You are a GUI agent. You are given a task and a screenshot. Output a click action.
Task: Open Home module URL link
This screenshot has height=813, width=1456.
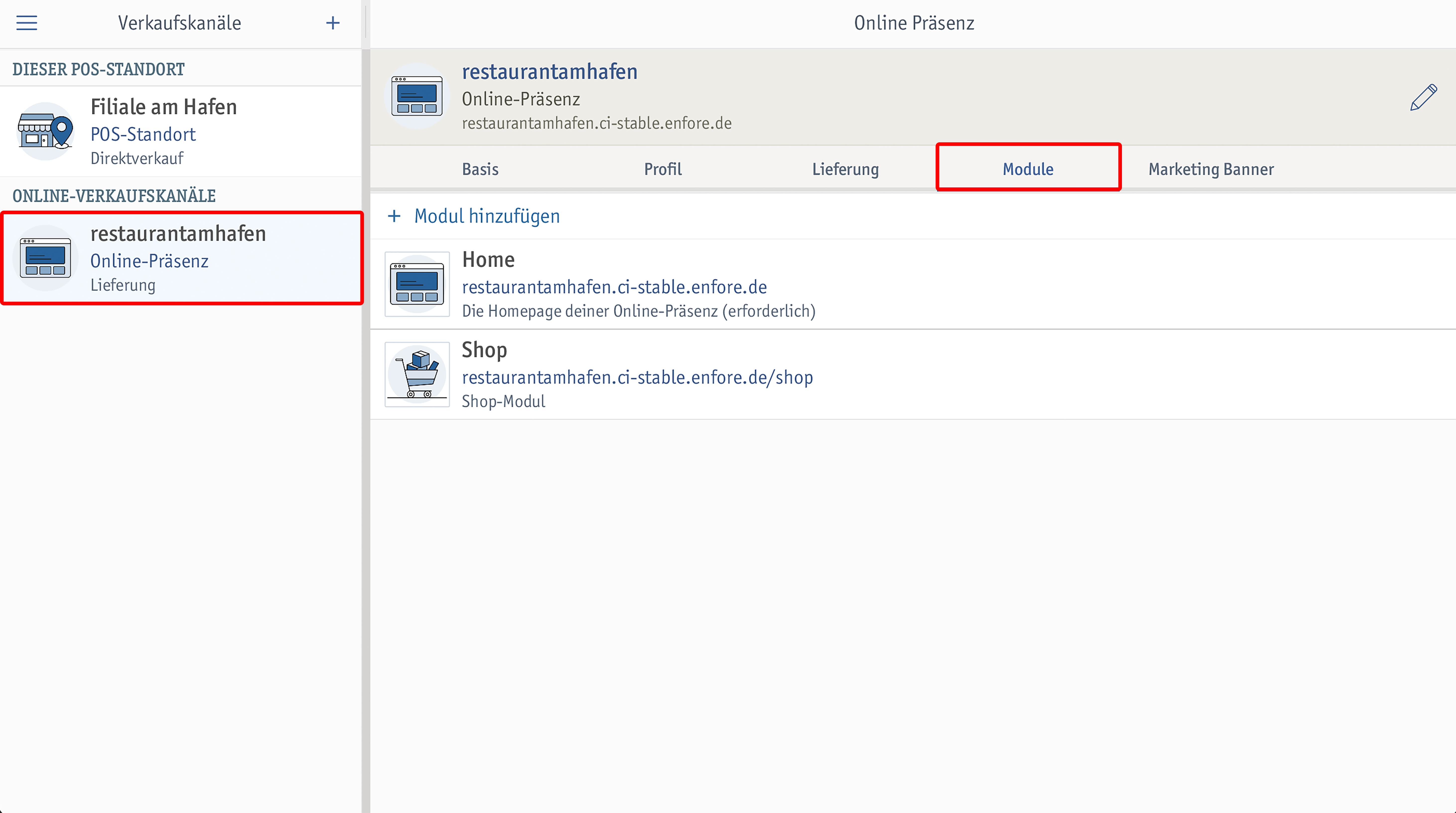click(x=614, y=287)
